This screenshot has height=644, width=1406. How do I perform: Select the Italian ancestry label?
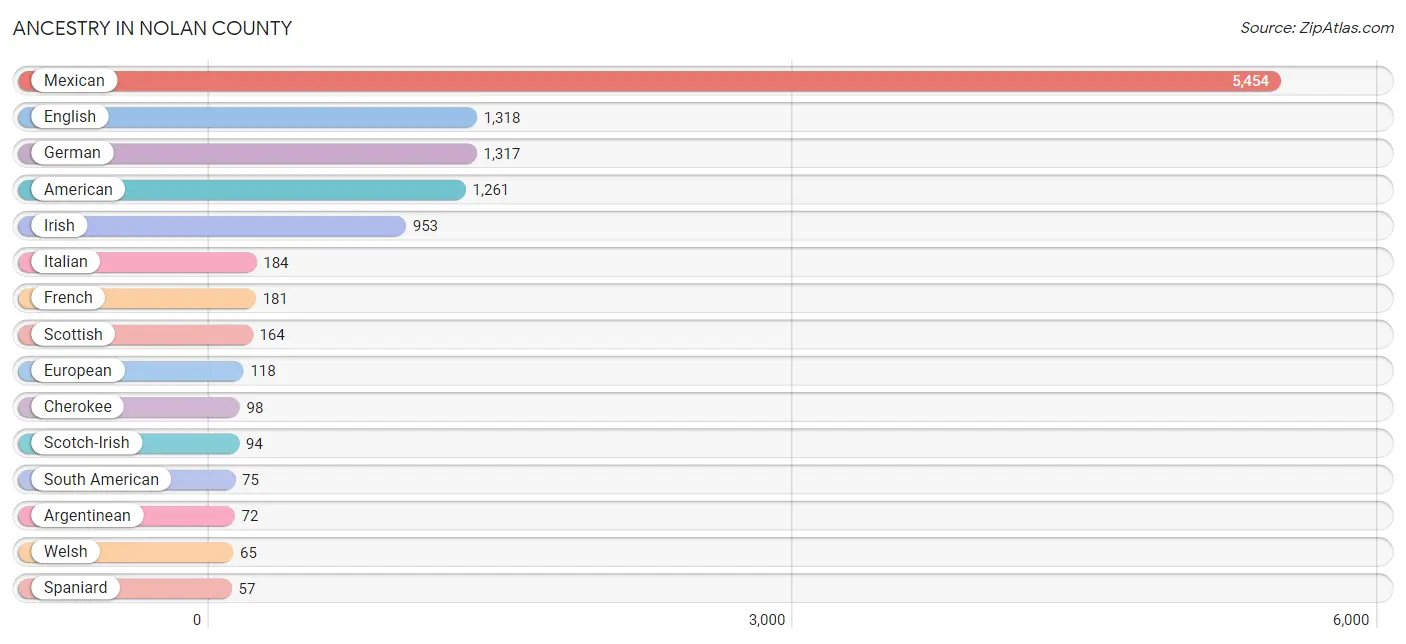coord(66,262)
